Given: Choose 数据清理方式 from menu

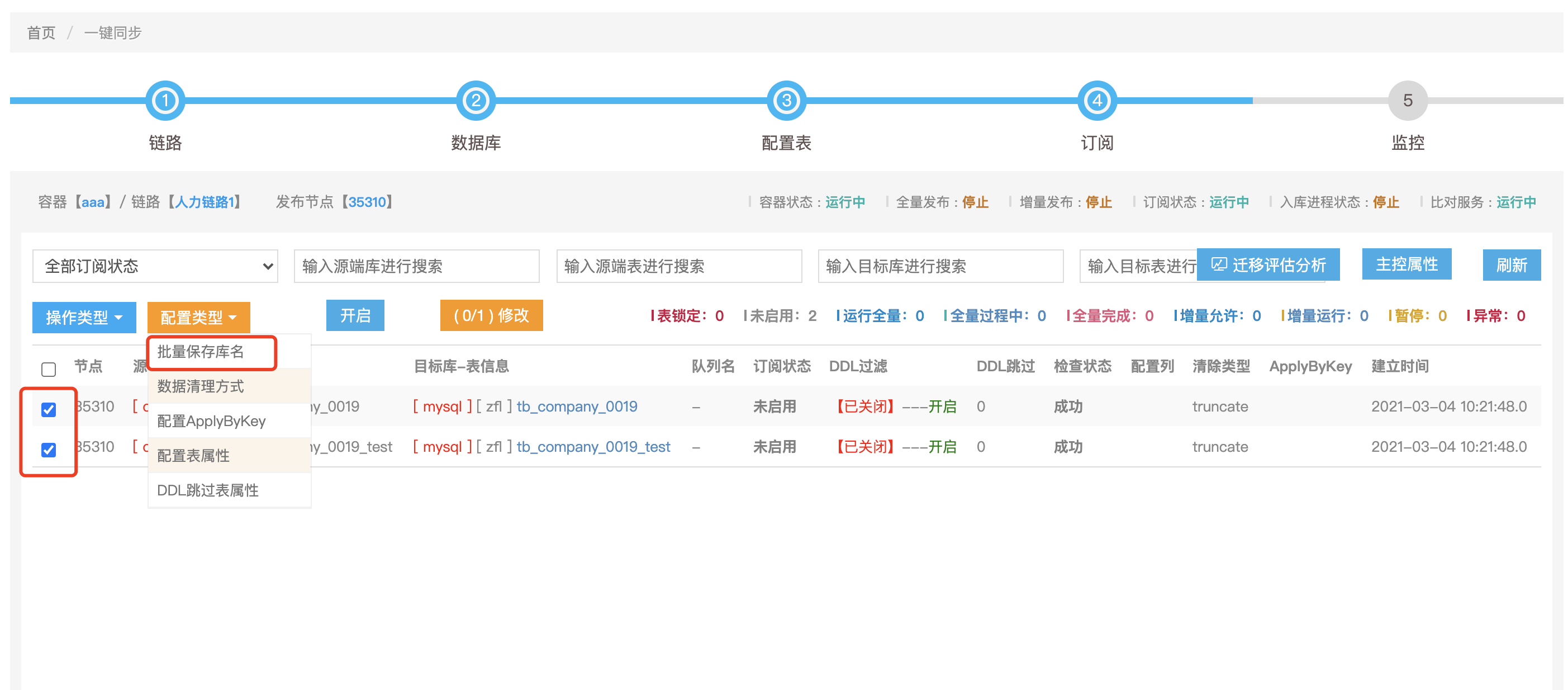Looking at the screenshot, I should [201, 386].
